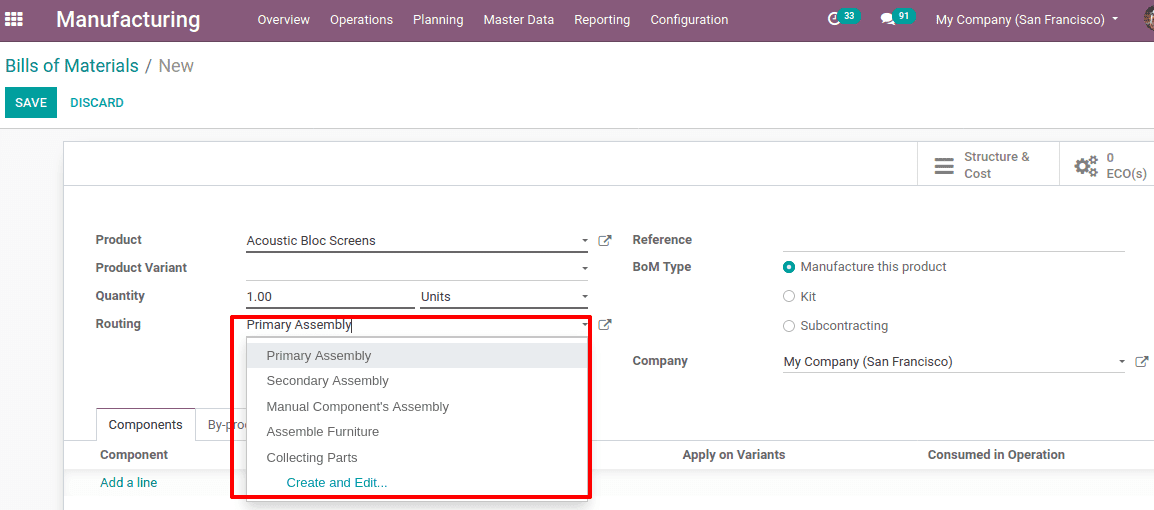Click the Consumed in Operation column header

tap(997, 455)
